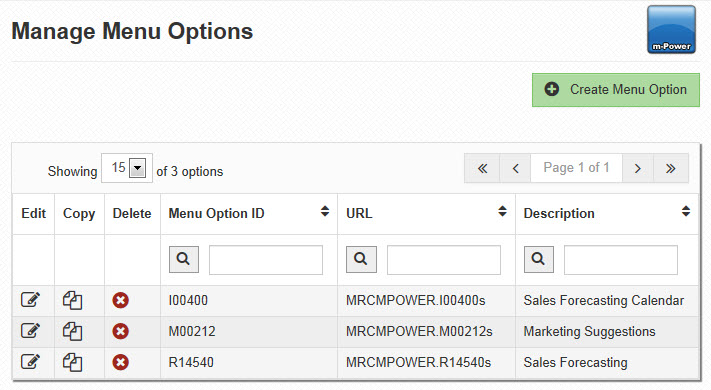Click the edit icon for I00400
The height and width of the screenshot is (390, 711).
30,300
